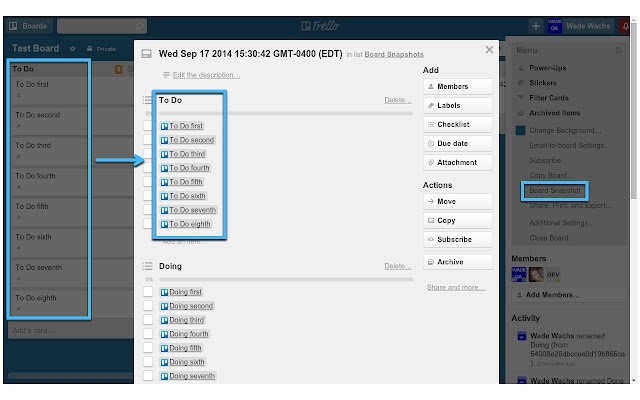
Task: Click the header search field
Action: click(x=102, y=26)
